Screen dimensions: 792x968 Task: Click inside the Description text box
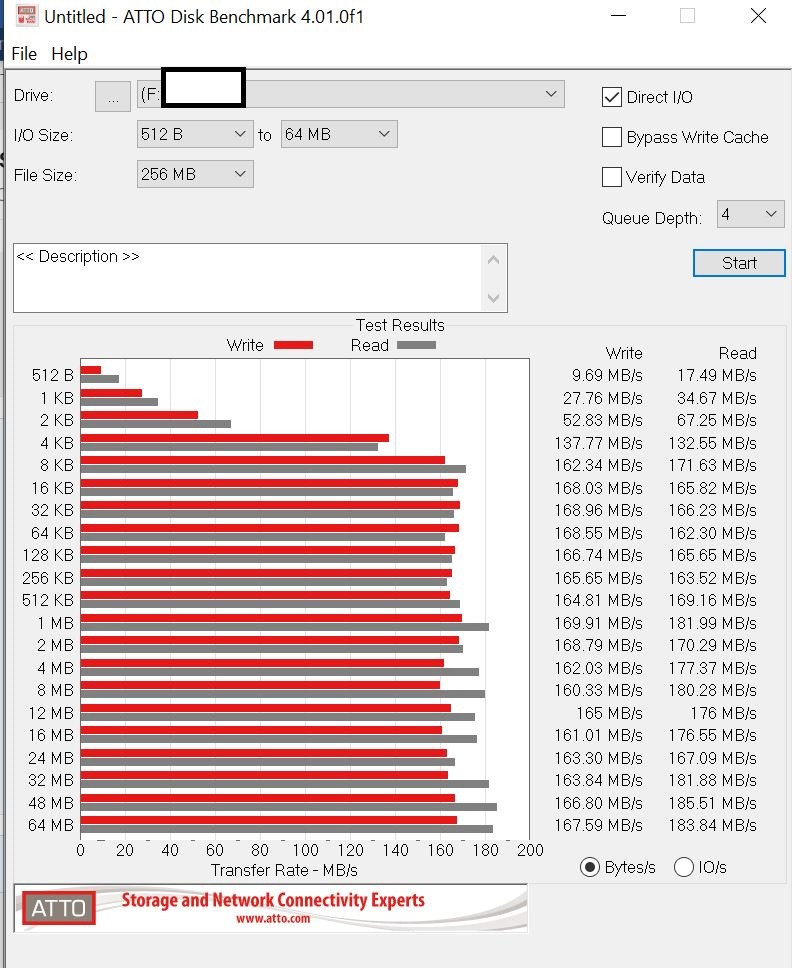tap(247, 278)
